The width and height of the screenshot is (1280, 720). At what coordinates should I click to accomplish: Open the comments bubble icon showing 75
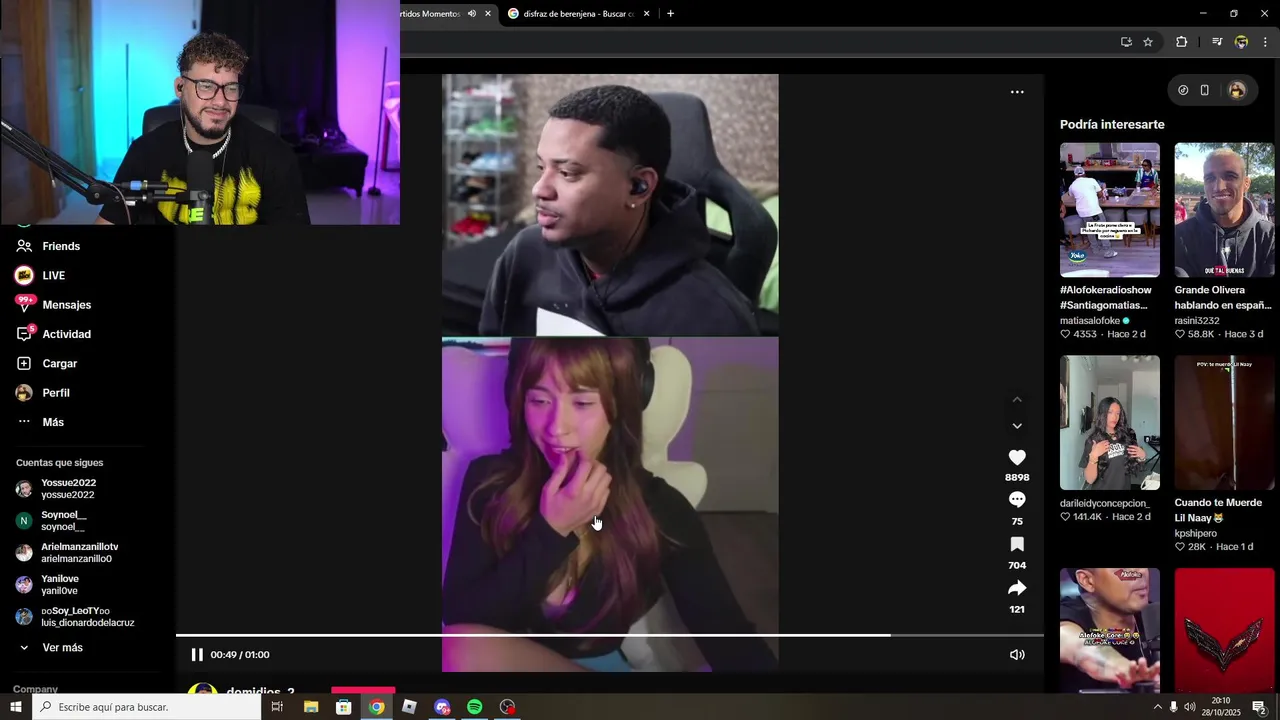pos(1017,499)
